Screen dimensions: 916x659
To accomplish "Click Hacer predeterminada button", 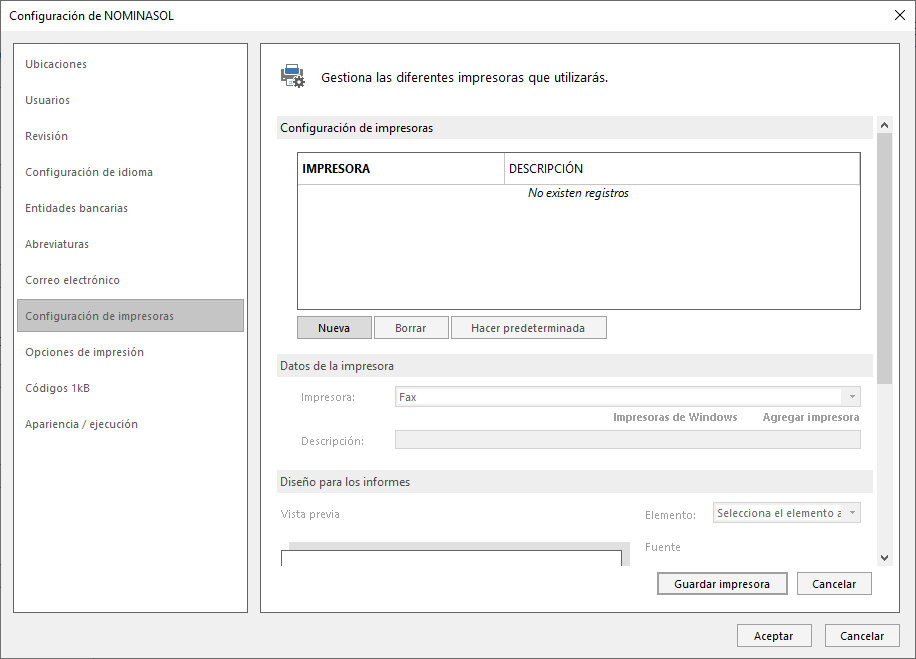I will pos(528,328).
